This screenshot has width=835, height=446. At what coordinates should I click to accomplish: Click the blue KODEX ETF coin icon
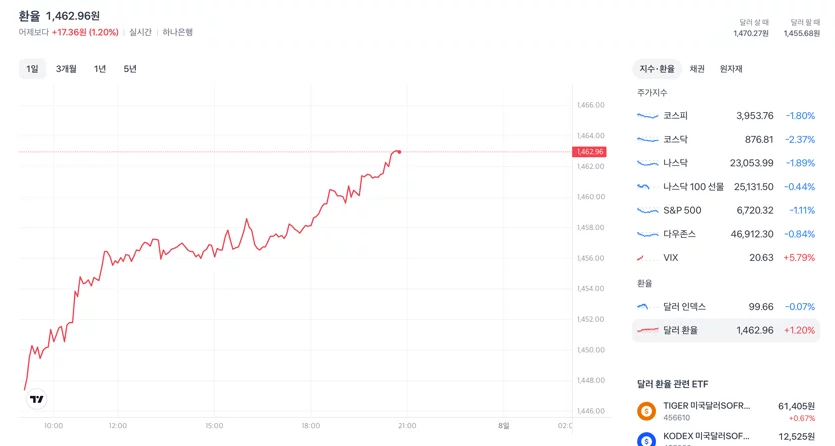[x=646, y=439]
